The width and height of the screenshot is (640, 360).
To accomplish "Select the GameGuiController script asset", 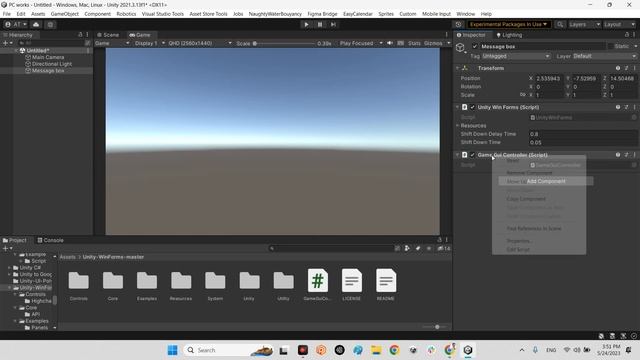I will [x=318, y=281].
